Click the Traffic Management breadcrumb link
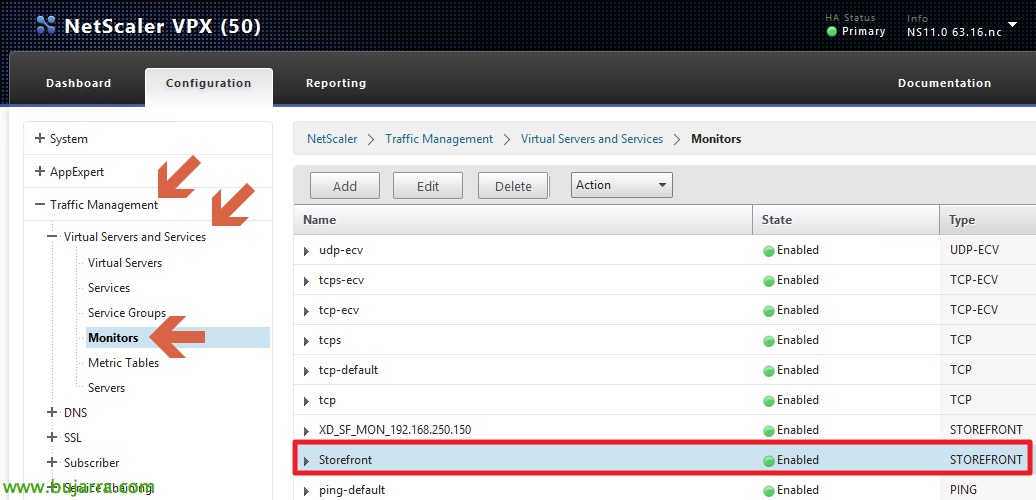This screenshot has width=1036, height=500. (x=439, y=139)
